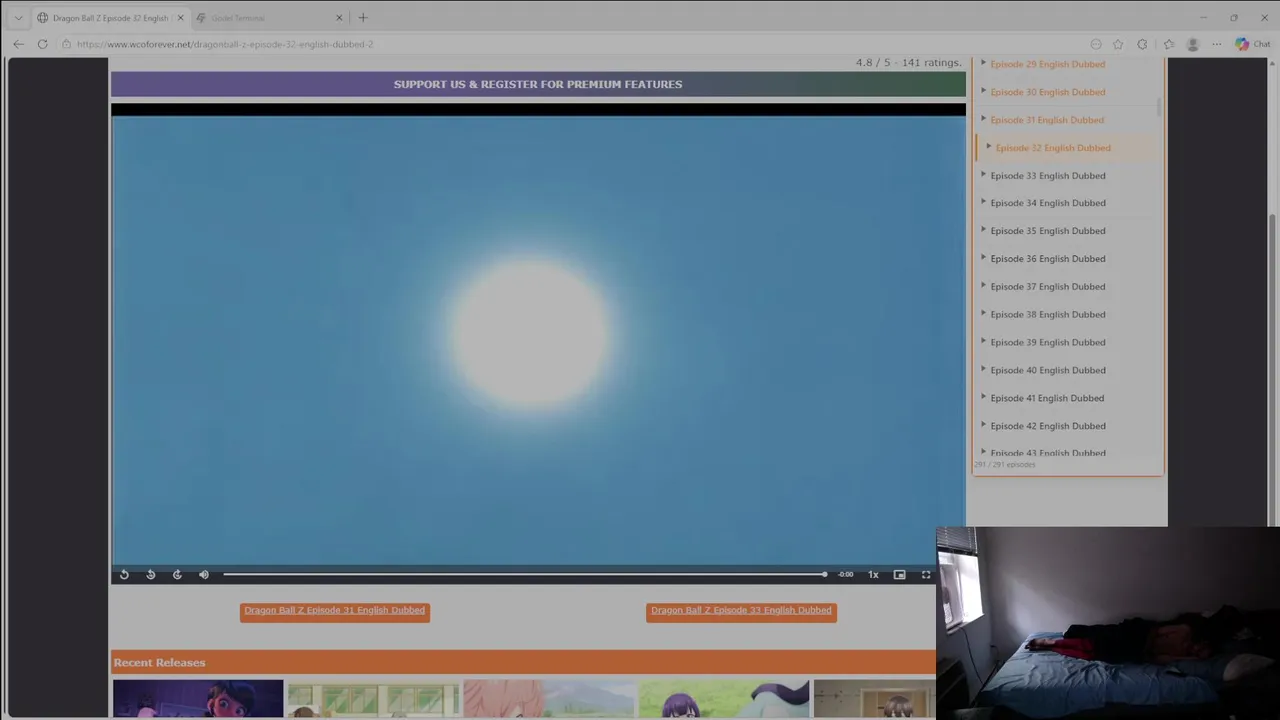Image resolution: width=1280 pixels, height=720 pixels.
Task: Switch to Dragon Ball Z Episode 32 tab
Action: coord(110,18)
